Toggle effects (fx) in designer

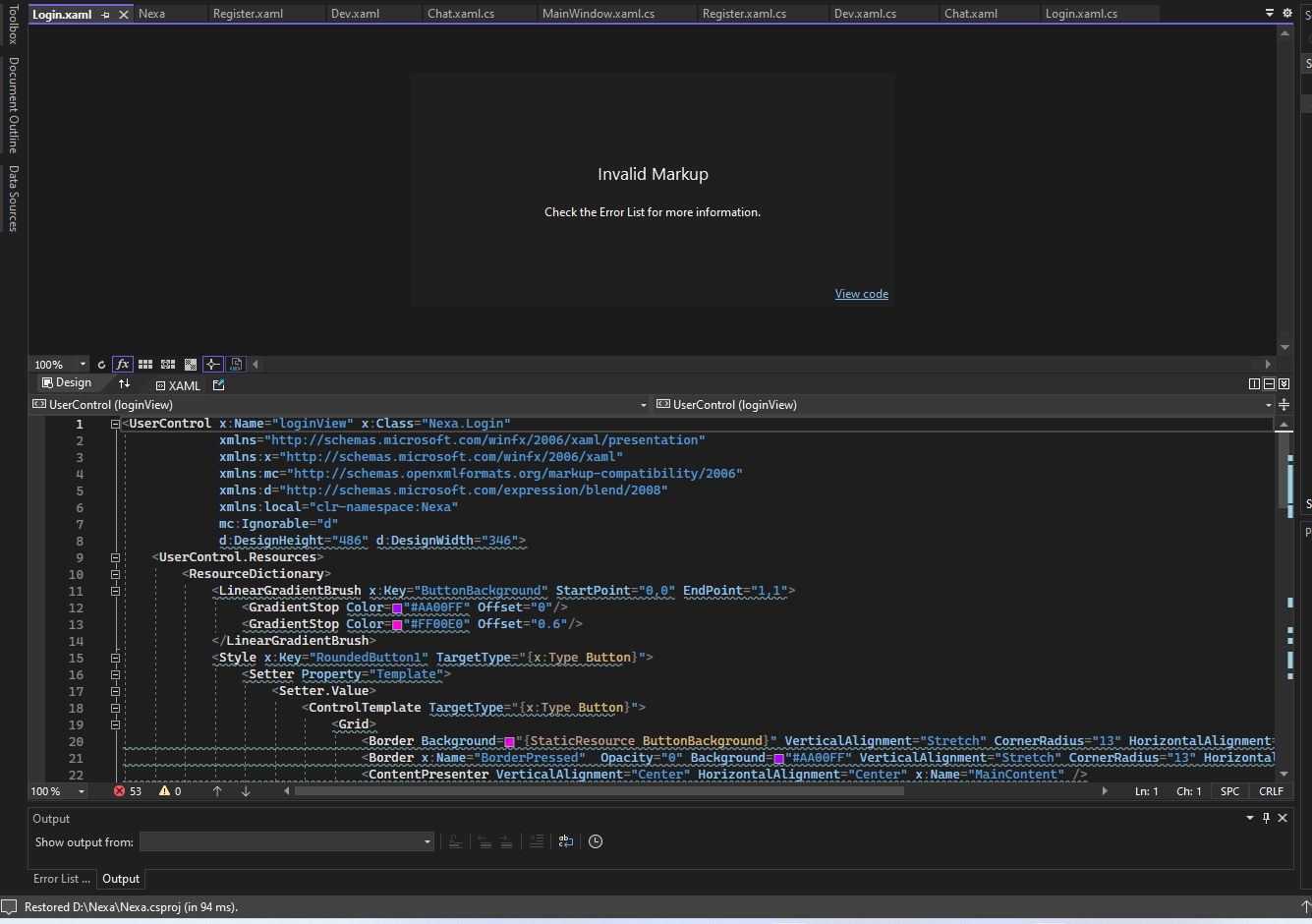coord(123,365)
